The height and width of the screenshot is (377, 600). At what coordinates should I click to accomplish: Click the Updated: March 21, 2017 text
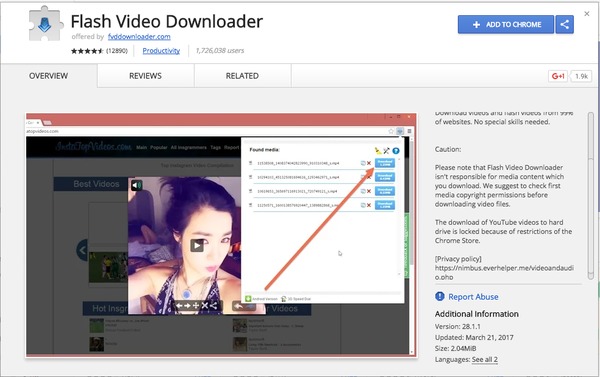[474, 338]
